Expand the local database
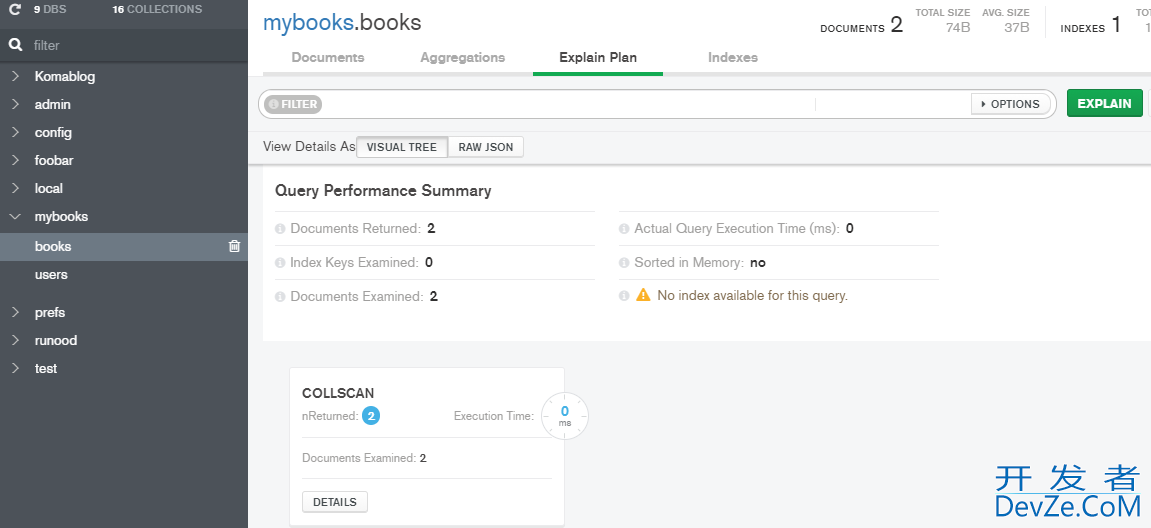The height and width of the screenshot is (528, 1151). coord(15,188)
